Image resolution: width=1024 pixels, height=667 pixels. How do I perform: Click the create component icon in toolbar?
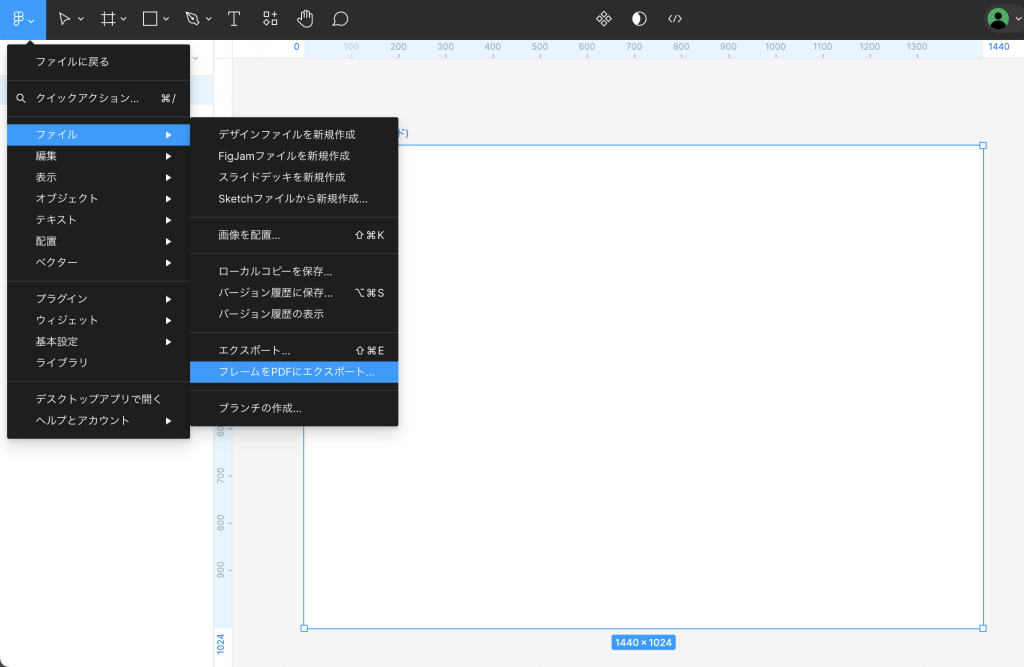click(603, 19)
